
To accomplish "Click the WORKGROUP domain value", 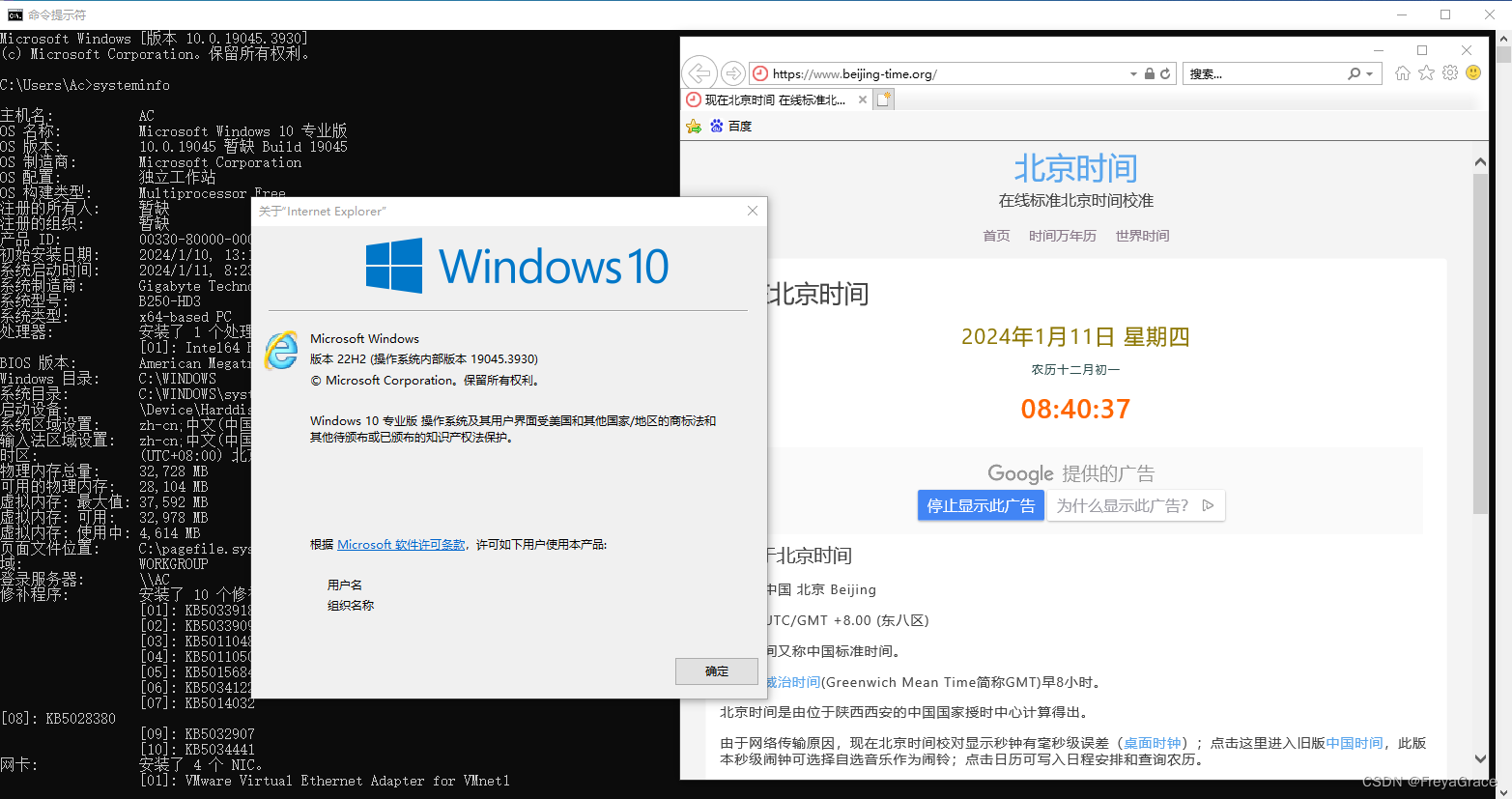I will tap(174, 564).
